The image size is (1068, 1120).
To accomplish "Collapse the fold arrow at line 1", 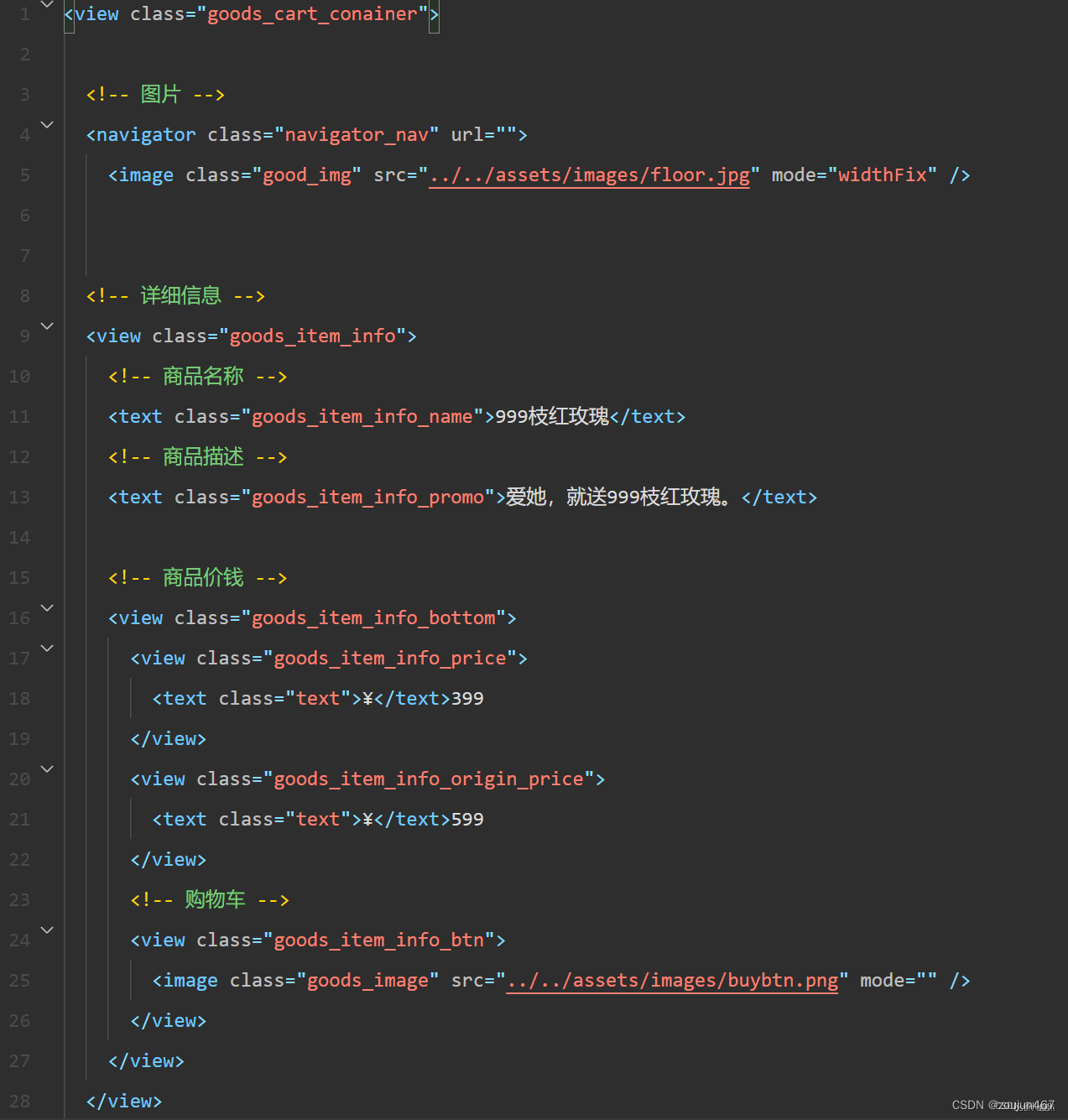I will click(x=47, y=4).
